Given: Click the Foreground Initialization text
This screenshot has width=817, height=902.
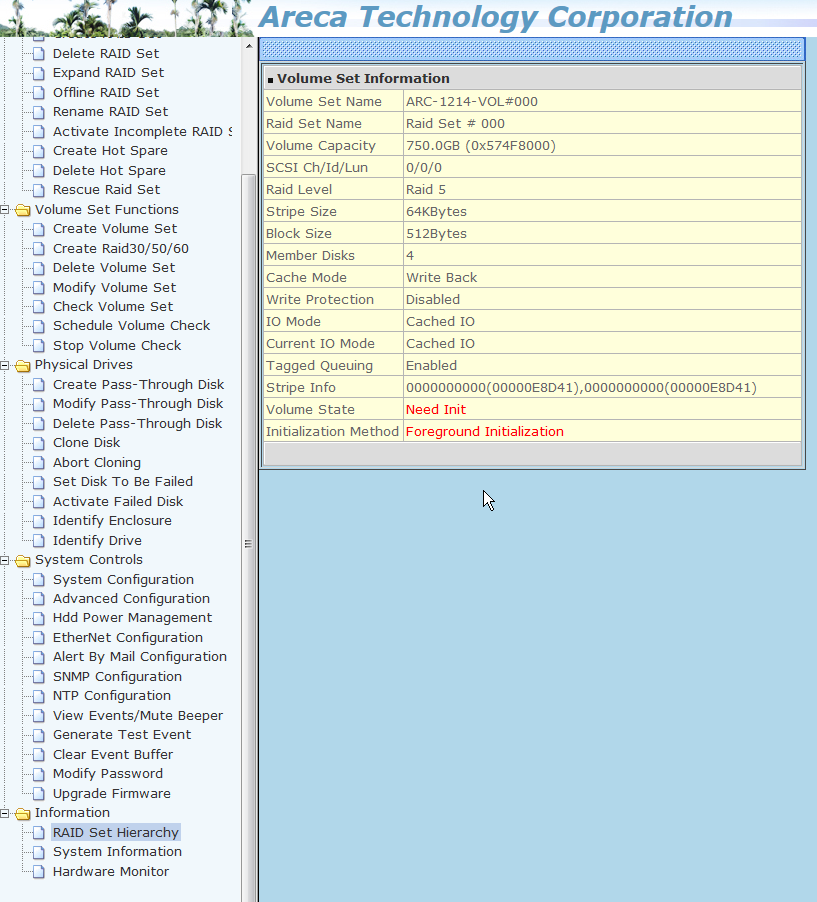Looking at the screenshot, I should click(x=484, y=432).
